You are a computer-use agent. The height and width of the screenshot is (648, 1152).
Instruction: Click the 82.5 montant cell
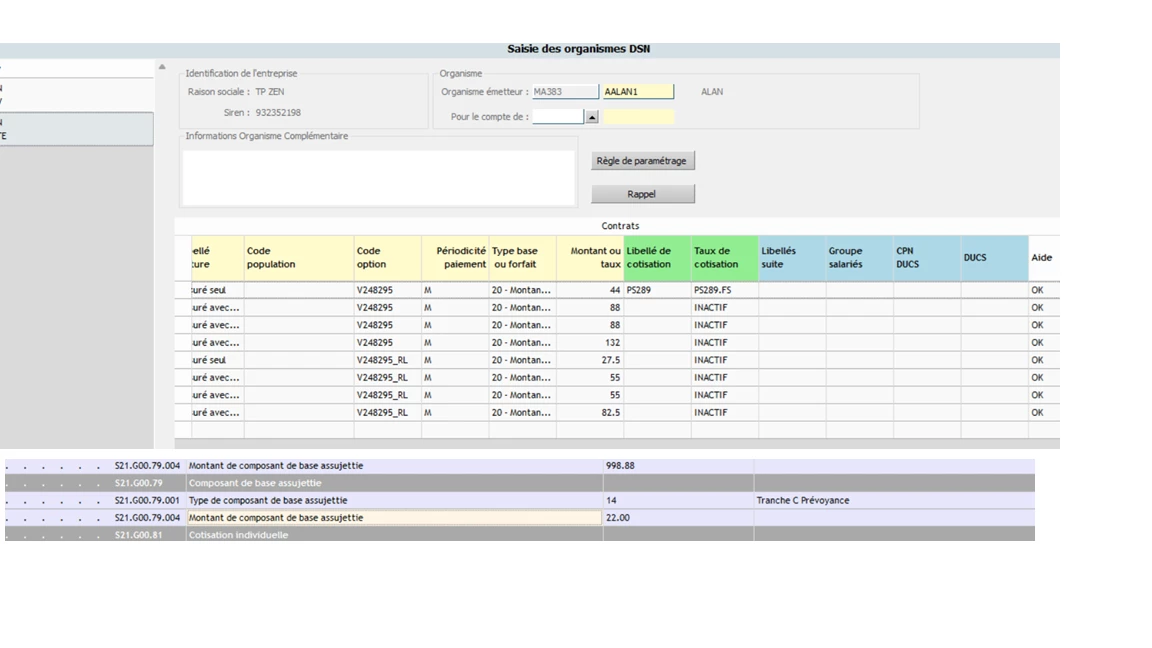[x=590, y=413]
